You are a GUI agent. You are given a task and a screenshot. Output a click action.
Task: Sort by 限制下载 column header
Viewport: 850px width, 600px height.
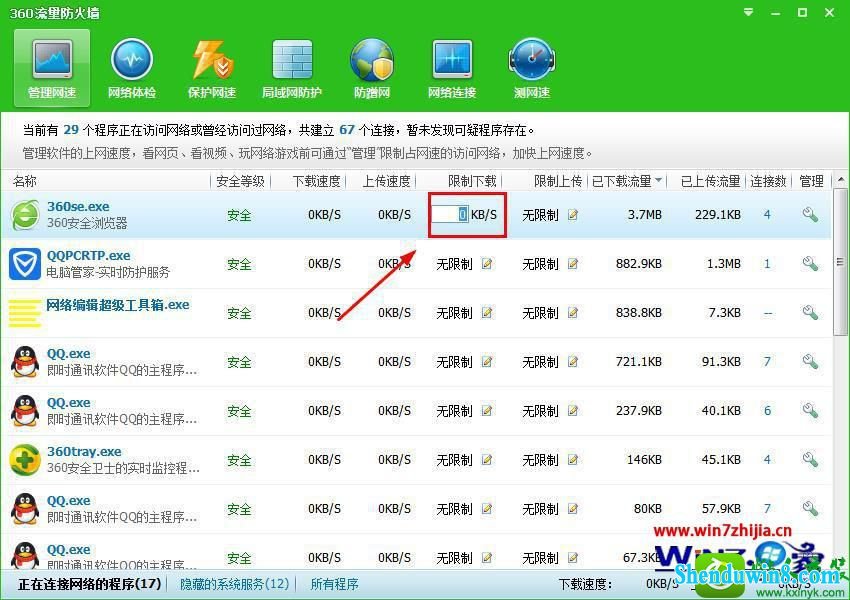coord(472,181)
